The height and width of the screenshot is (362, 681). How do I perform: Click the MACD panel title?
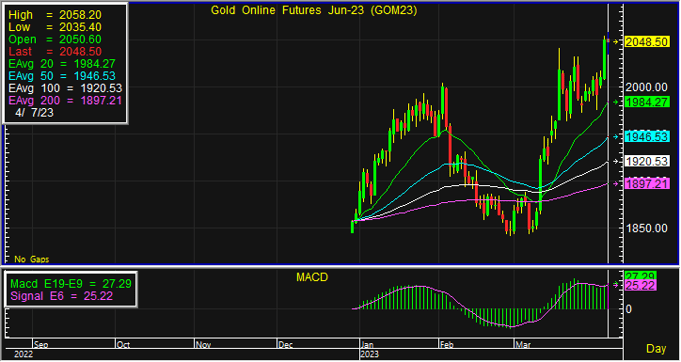[312, 277]
